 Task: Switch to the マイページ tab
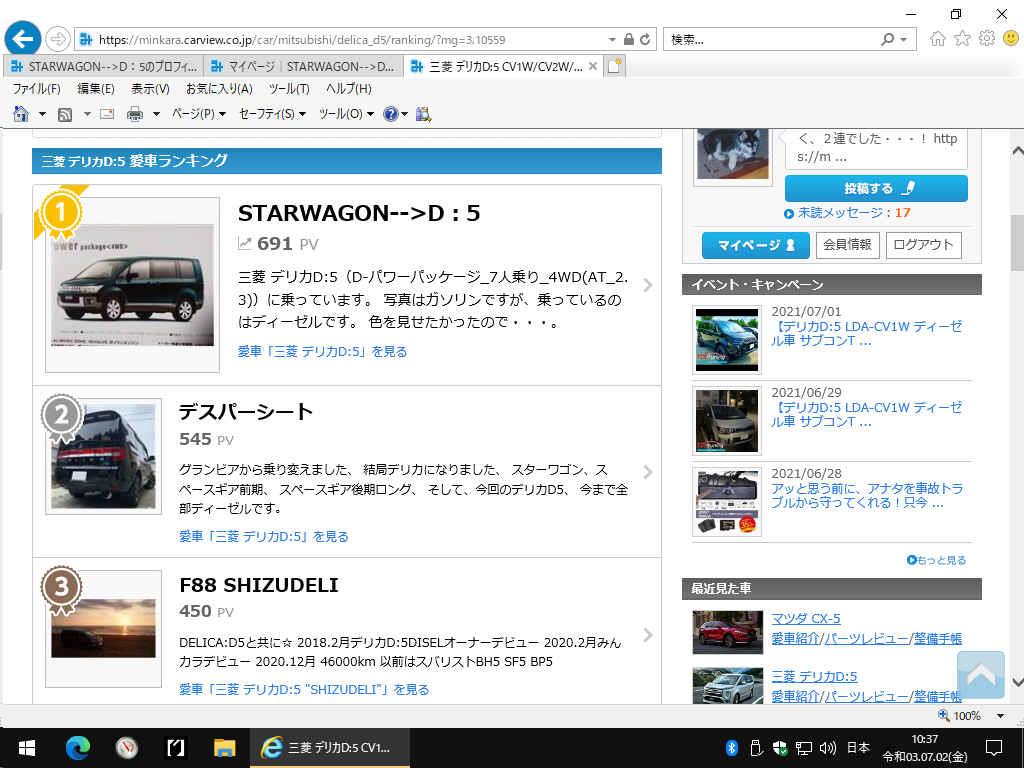(303, 66)
